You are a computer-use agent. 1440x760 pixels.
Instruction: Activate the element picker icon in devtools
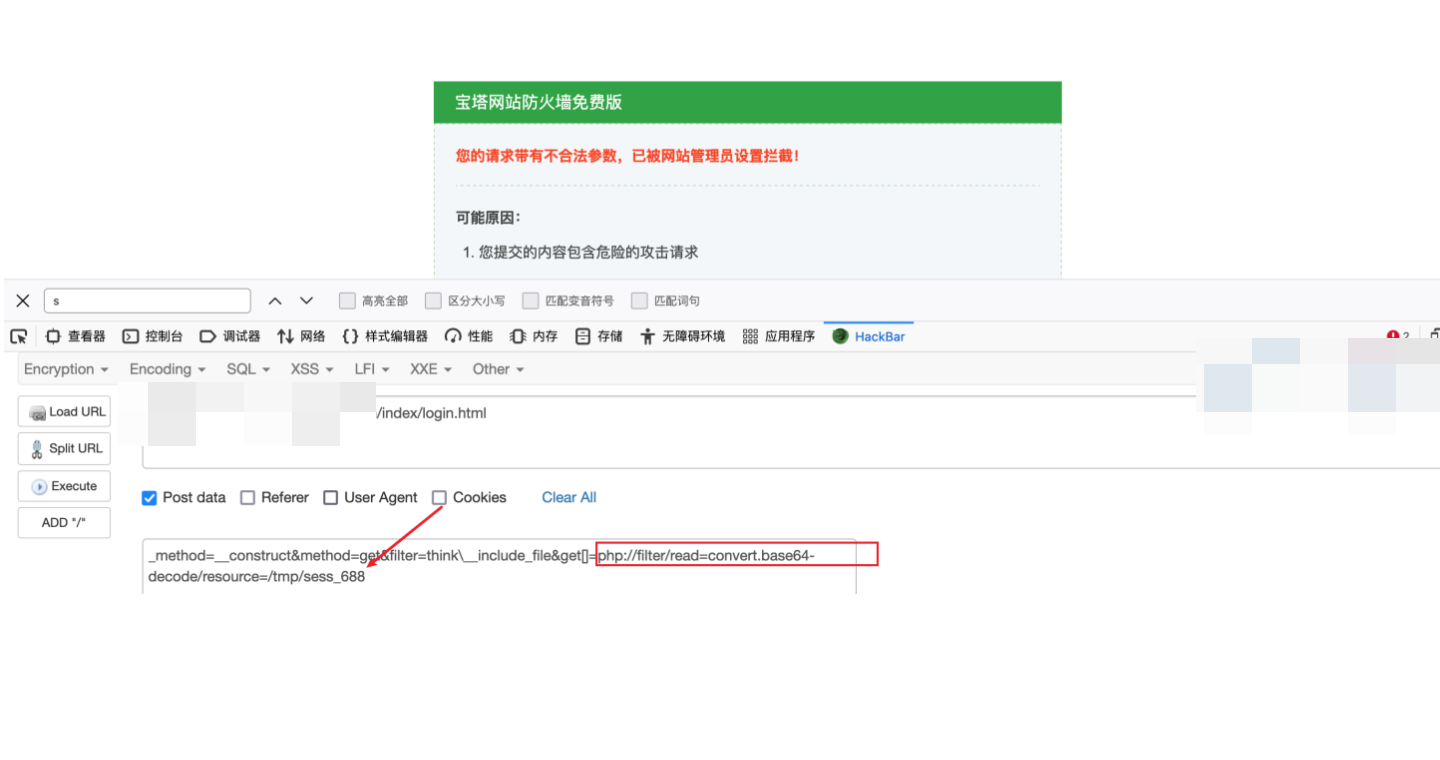click(x=18, y=336)
